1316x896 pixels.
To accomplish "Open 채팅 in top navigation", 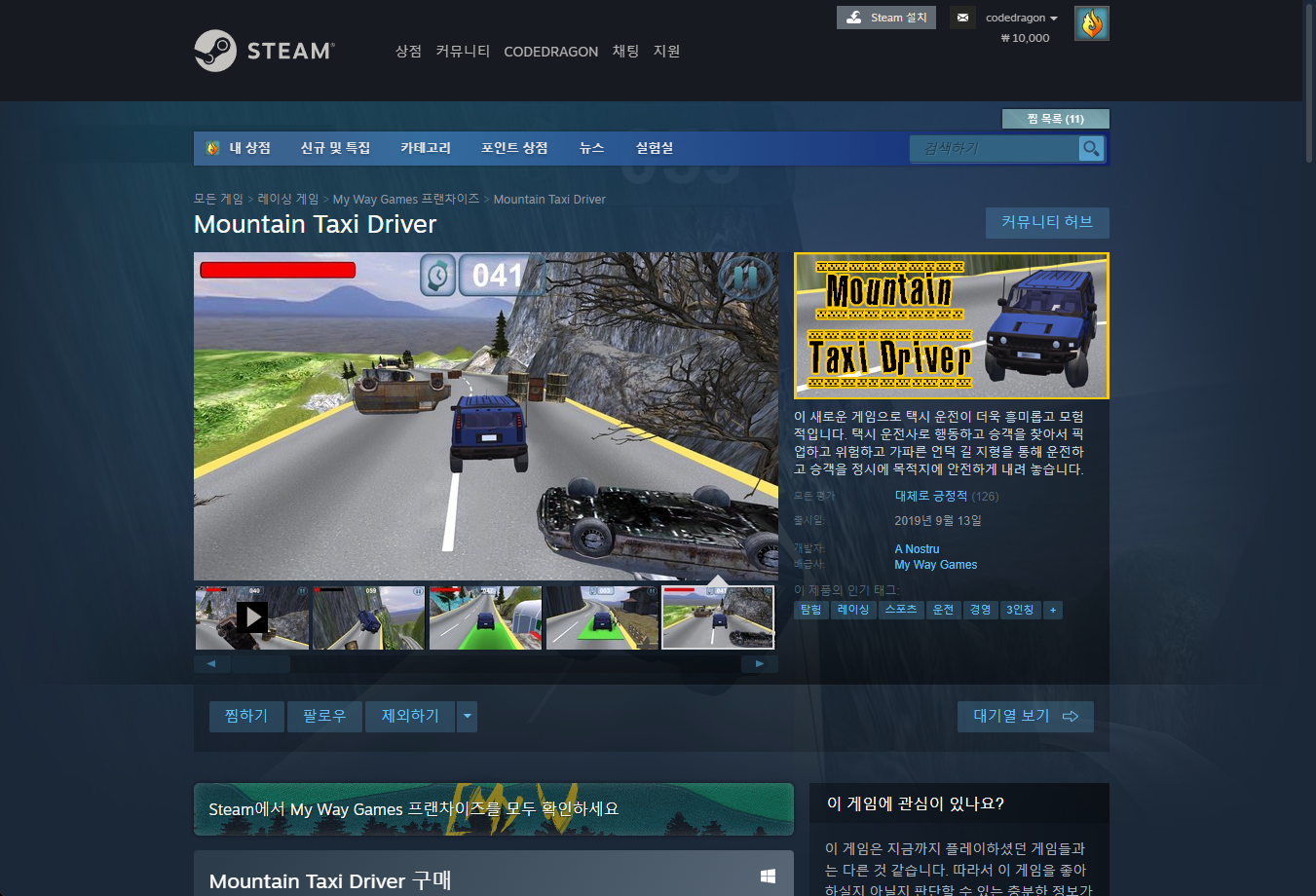I will (625, 51).
